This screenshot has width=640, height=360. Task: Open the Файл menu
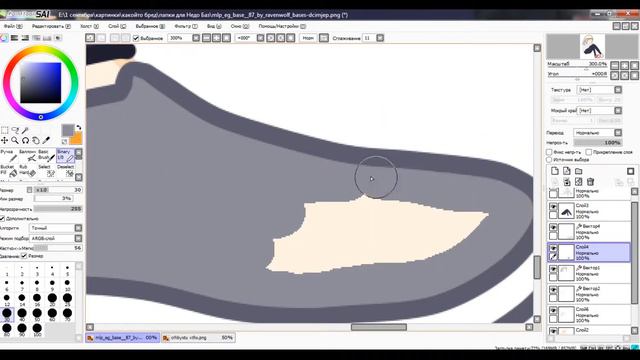[x=13, y=26]
